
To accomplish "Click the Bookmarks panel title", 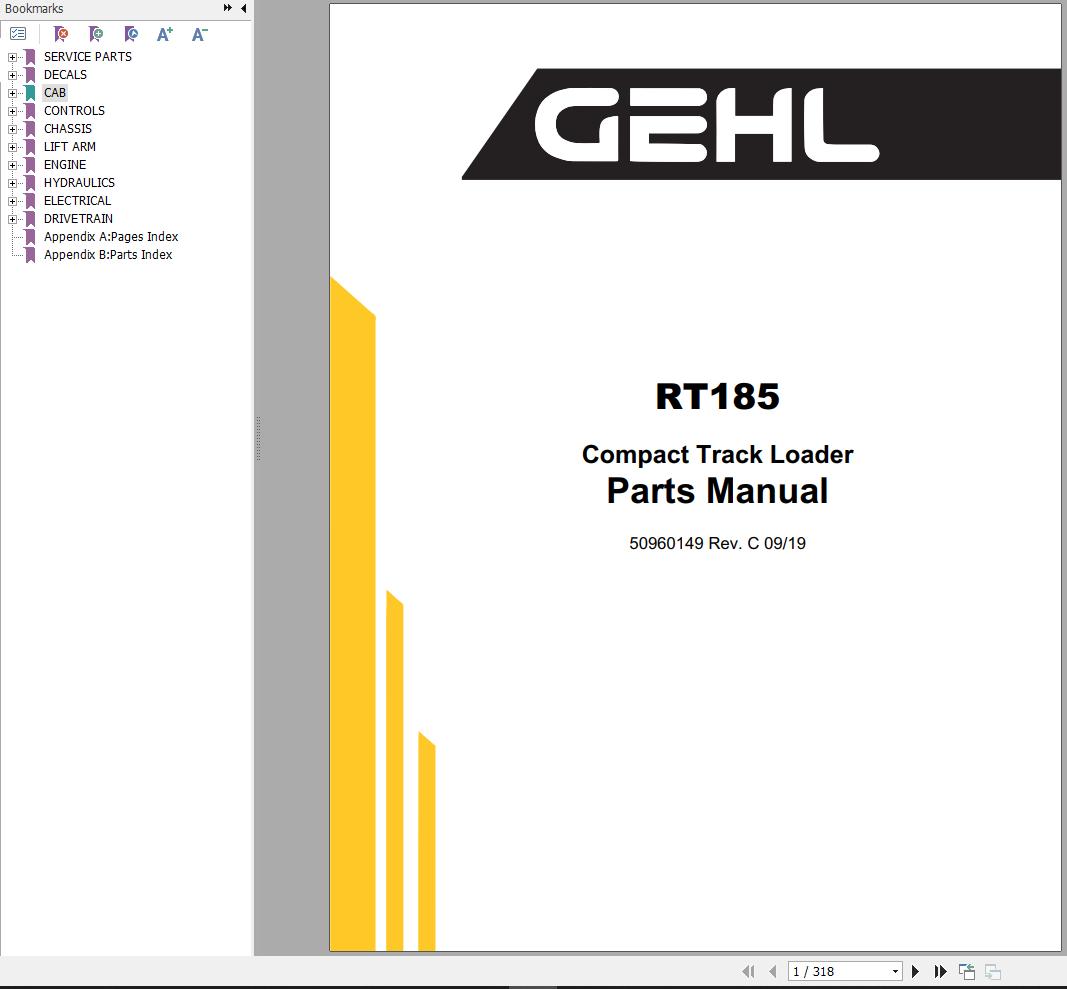I will (x=33, y=9).
